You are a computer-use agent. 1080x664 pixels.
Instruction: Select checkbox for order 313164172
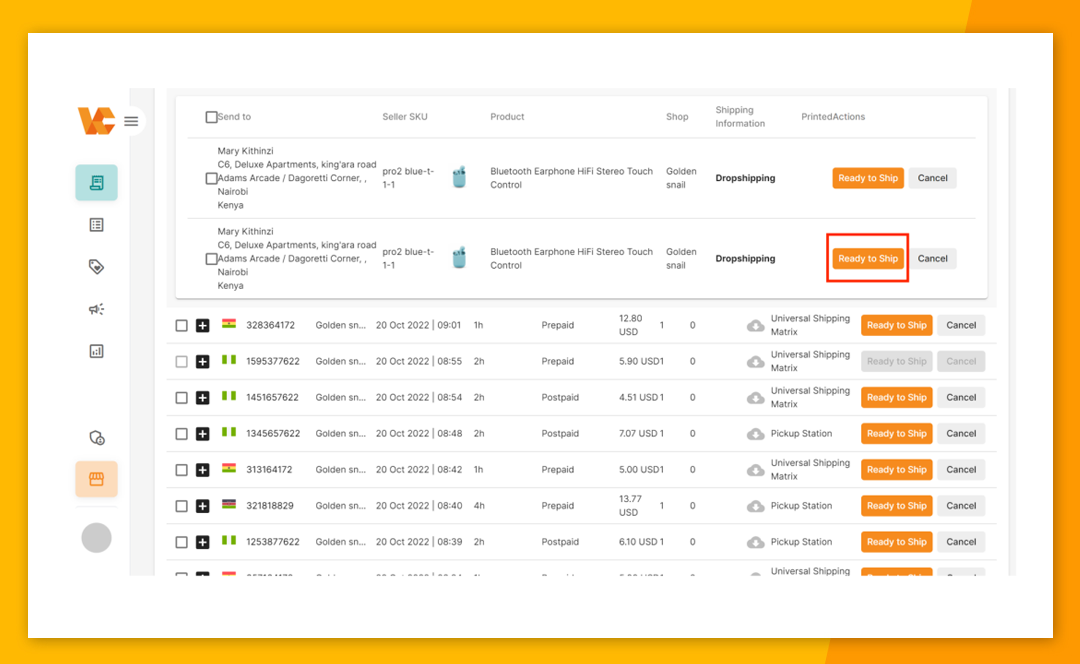181,470
